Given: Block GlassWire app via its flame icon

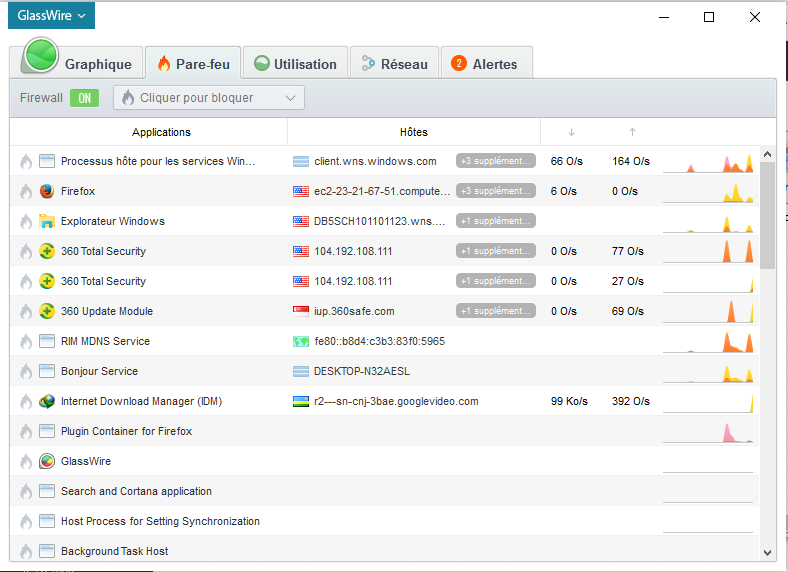Looking at the screenshot, I should coord(26,461).
